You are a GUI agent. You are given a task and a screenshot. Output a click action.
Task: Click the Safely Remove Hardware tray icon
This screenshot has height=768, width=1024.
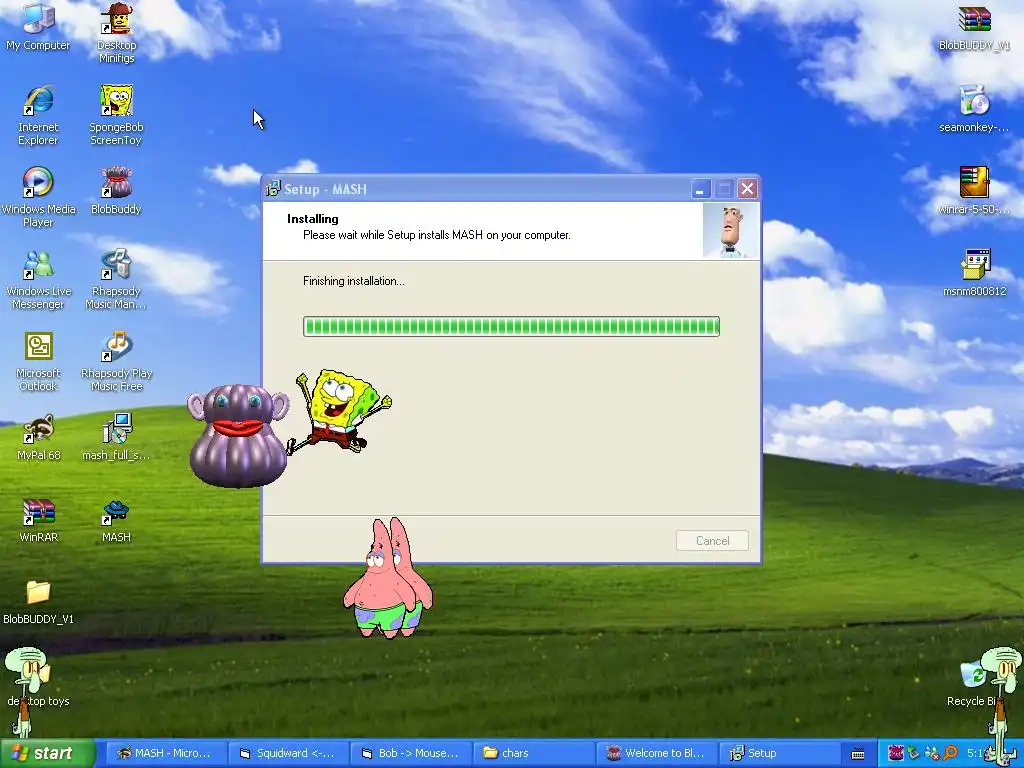pyautogui.click(x=914, y=753)
